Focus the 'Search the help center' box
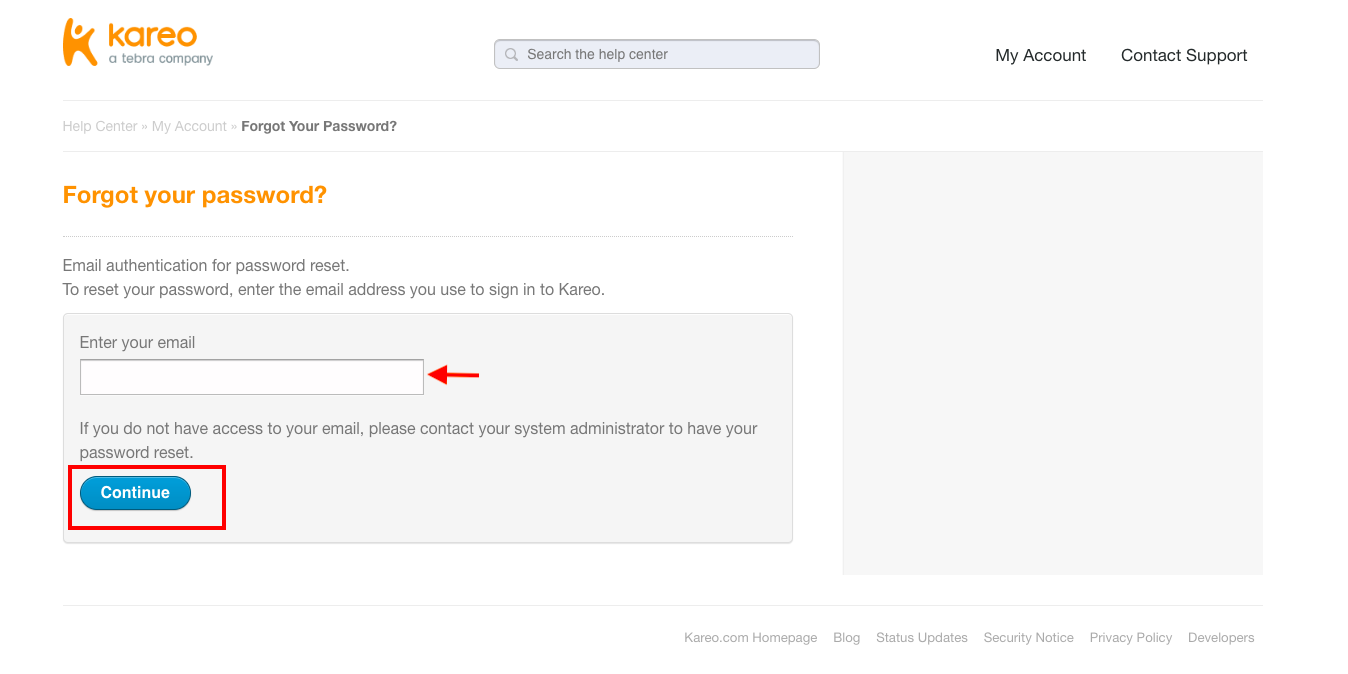 click(657, 54)
